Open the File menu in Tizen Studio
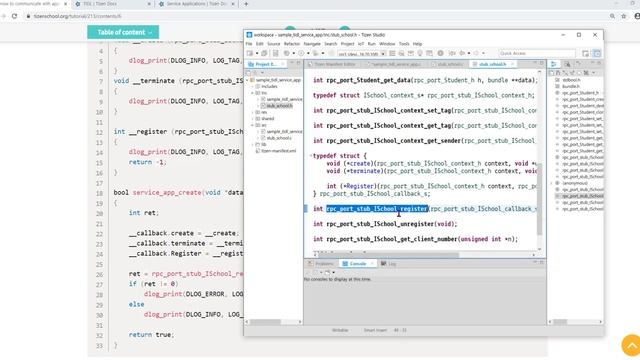640x360 pixels. coord(249,44)
